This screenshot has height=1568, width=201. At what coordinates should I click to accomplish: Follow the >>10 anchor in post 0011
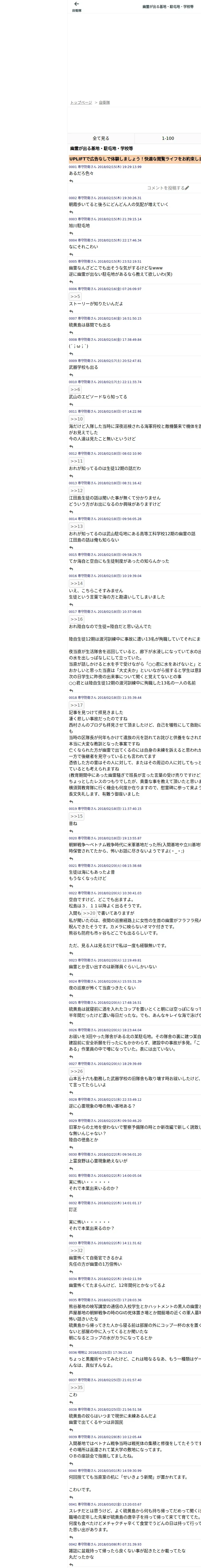click(77, 419)
